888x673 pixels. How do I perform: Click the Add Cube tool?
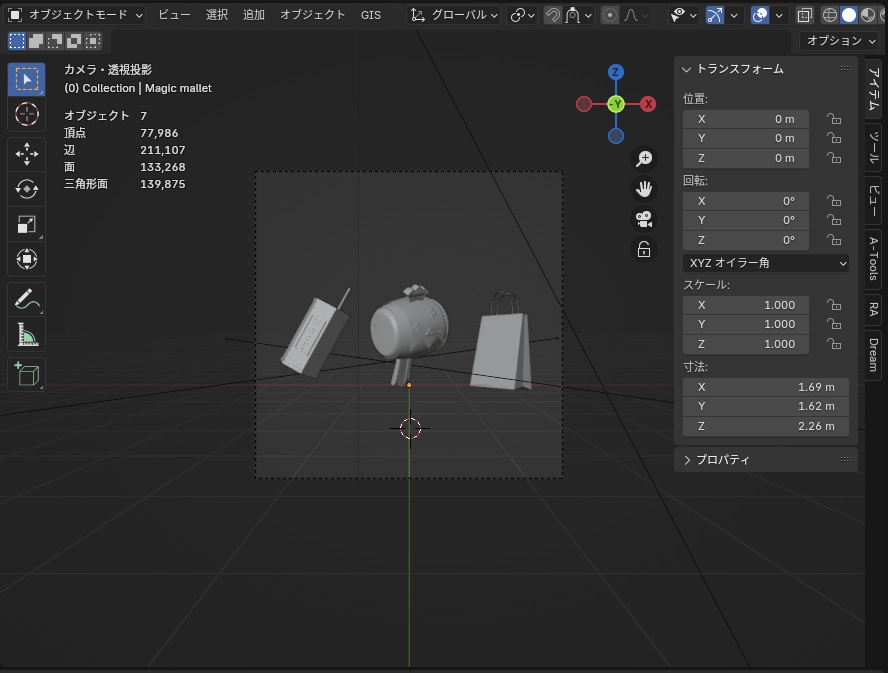27,374
